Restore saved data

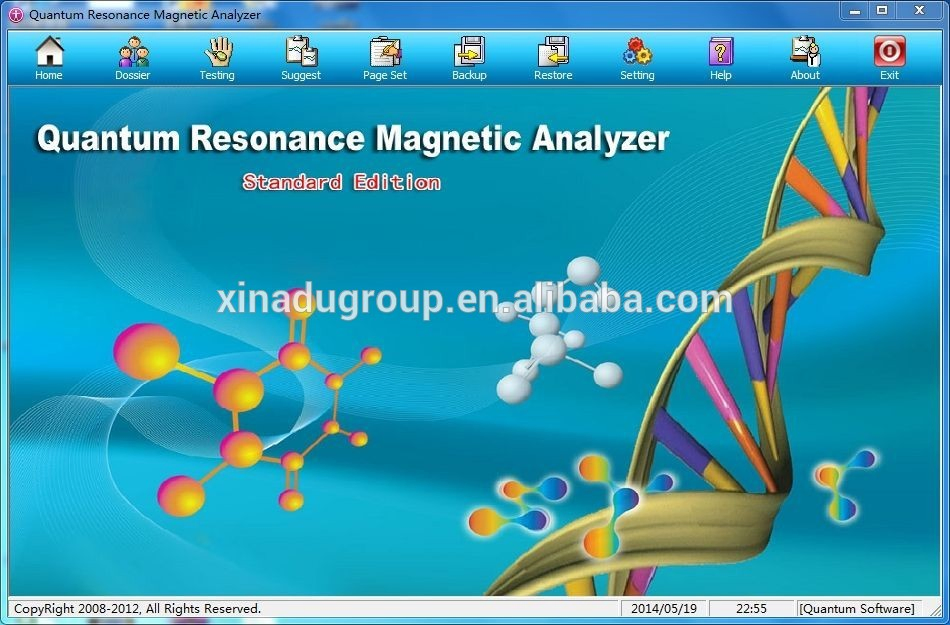tap(552, 55)
